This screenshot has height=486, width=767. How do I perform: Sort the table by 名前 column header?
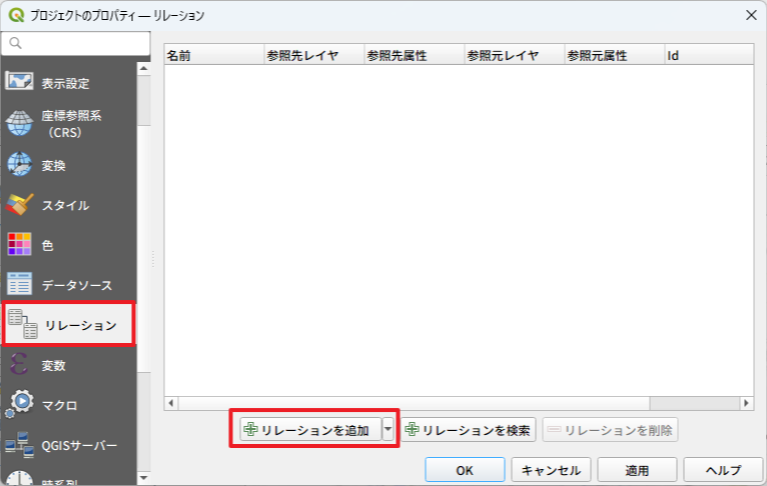click(x=213, y=55)
